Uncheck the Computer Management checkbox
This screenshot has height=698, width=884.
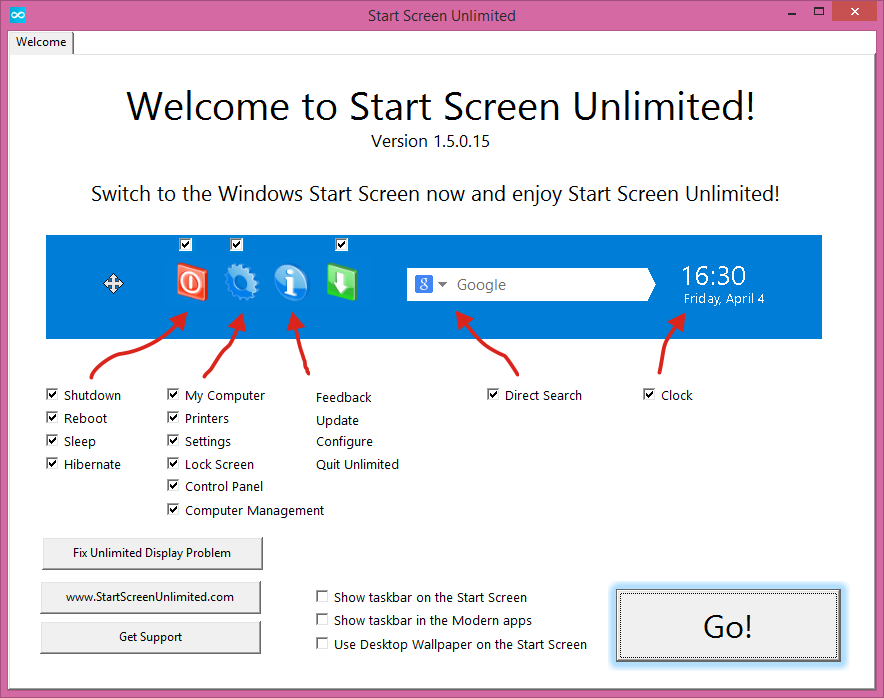173,510
